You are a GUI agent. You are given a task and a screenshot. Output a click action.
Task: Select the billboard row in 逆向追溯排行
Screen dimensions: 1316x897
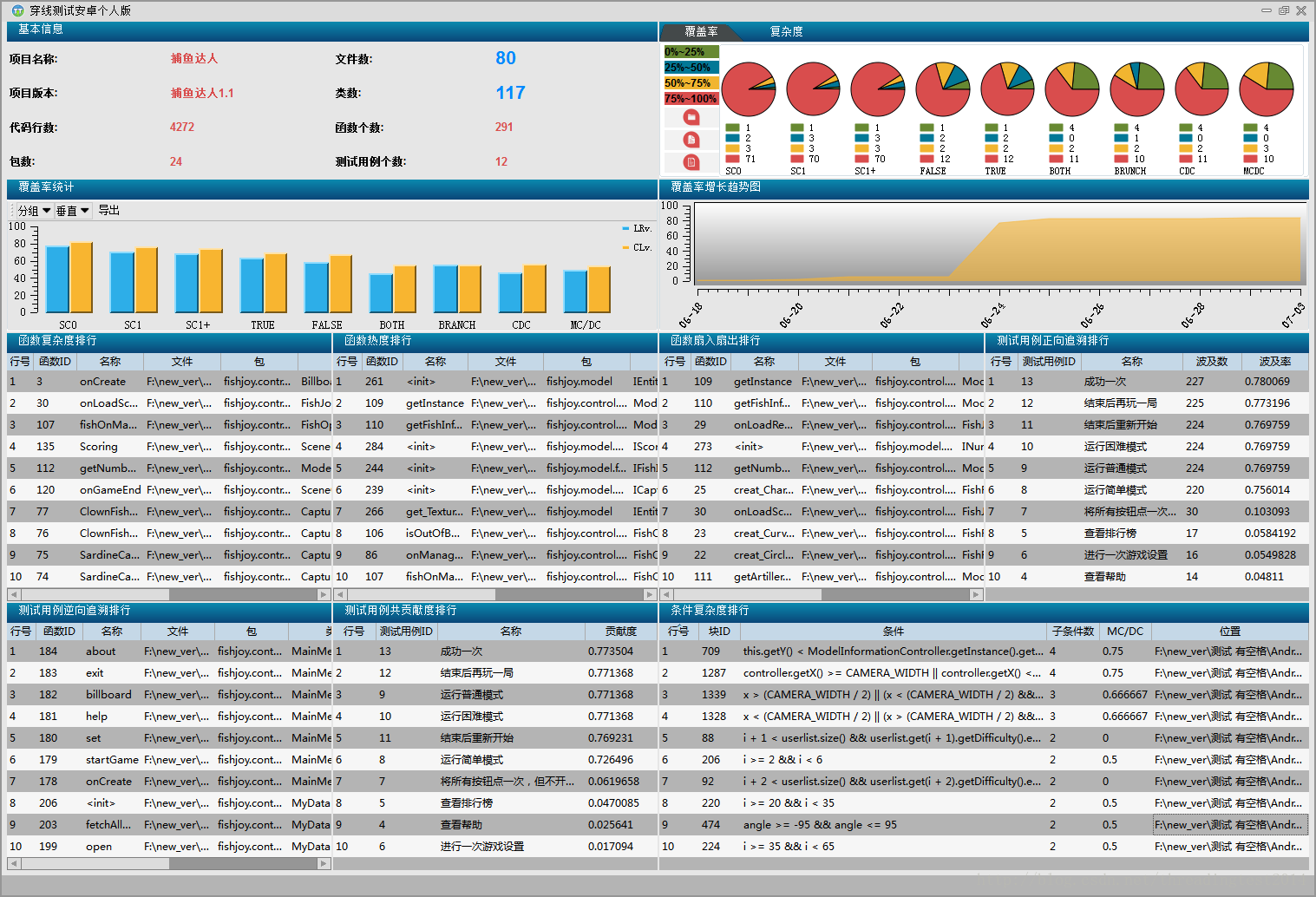tap(169, 695)
